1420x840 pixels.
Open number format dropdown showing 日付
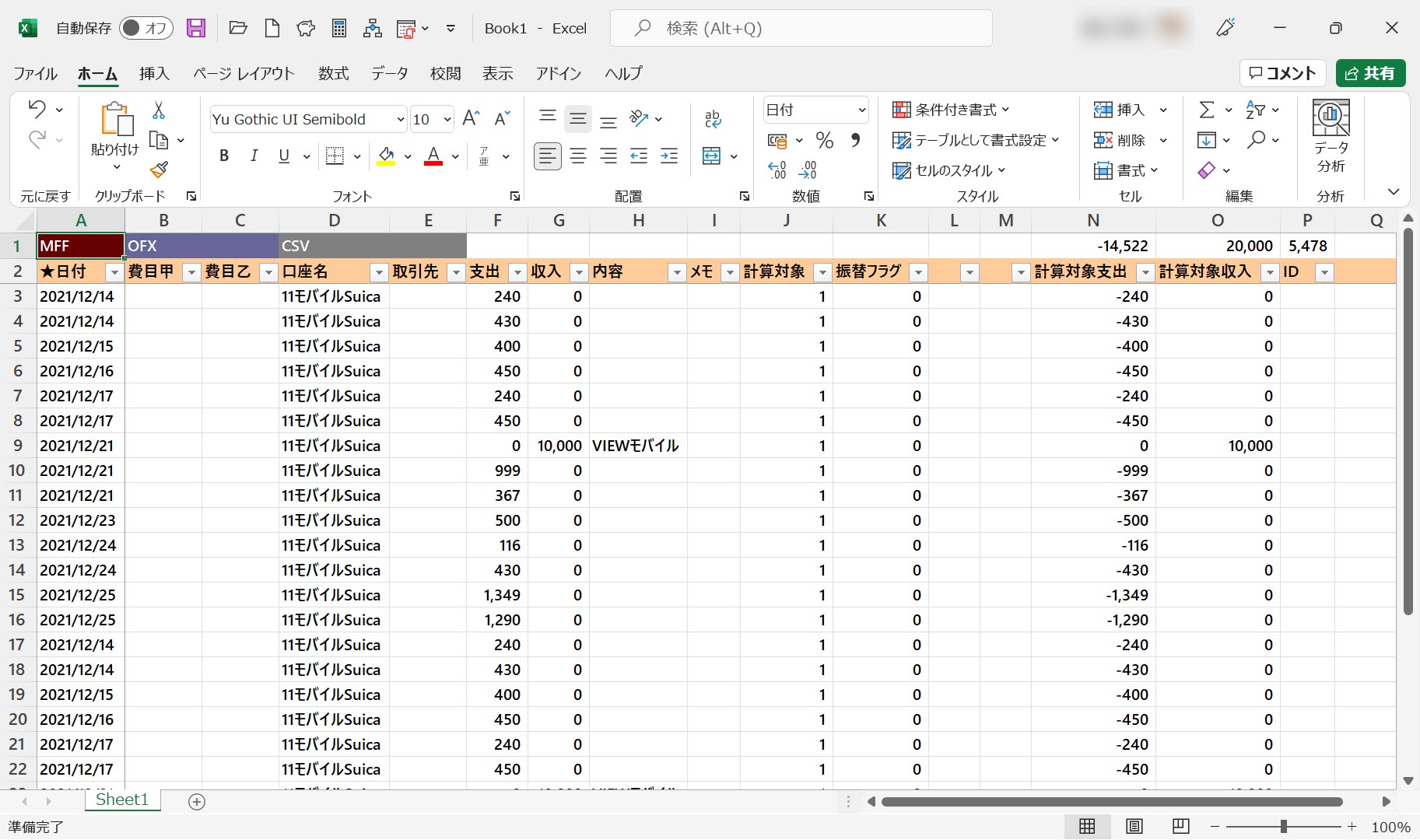click(x=861, y=110)
